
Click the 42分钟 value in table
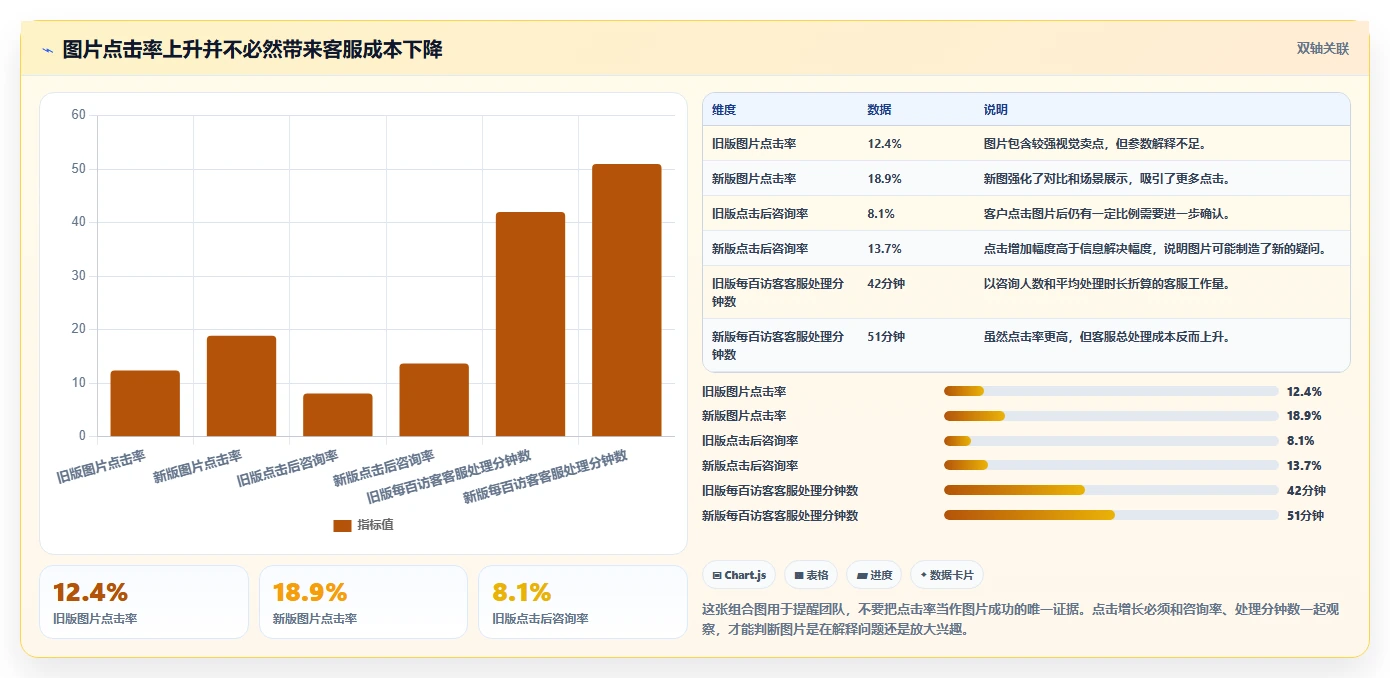pos(886,284)
